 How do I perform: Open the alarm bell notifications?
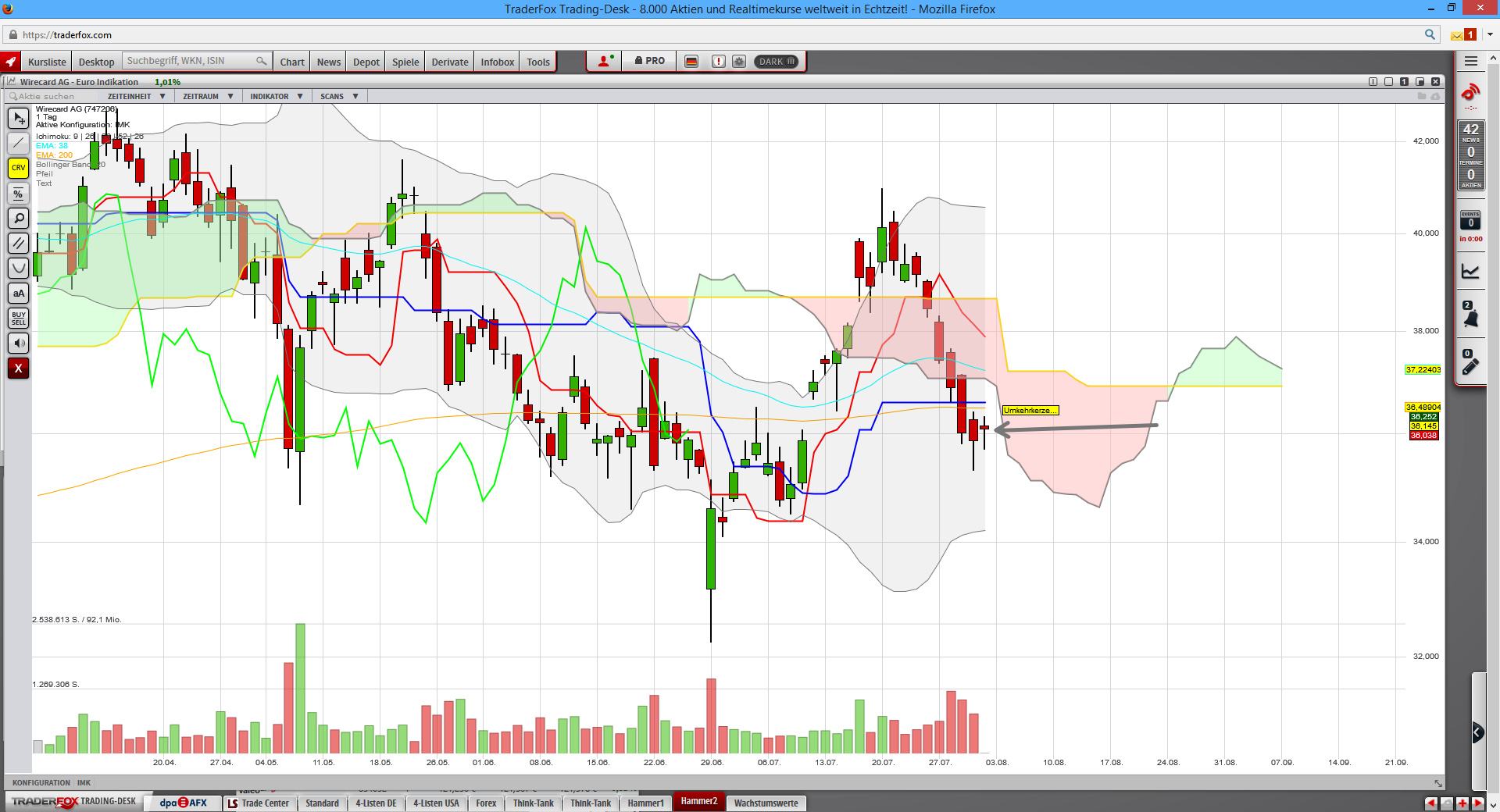(x=1470, y=315)
